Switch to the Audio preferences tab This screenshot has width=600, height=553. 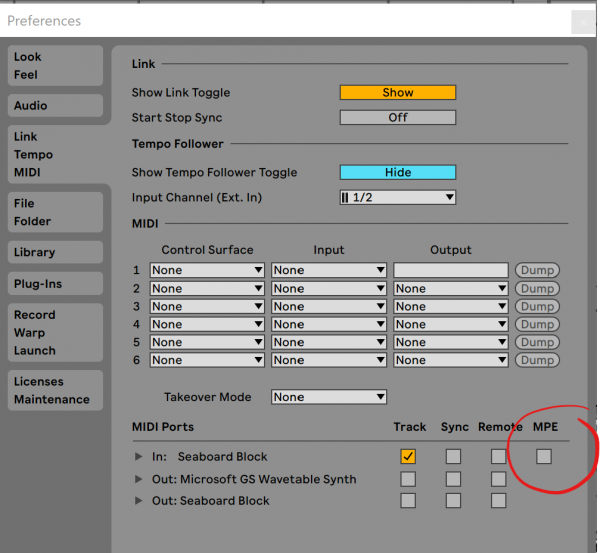click(55, 106)
